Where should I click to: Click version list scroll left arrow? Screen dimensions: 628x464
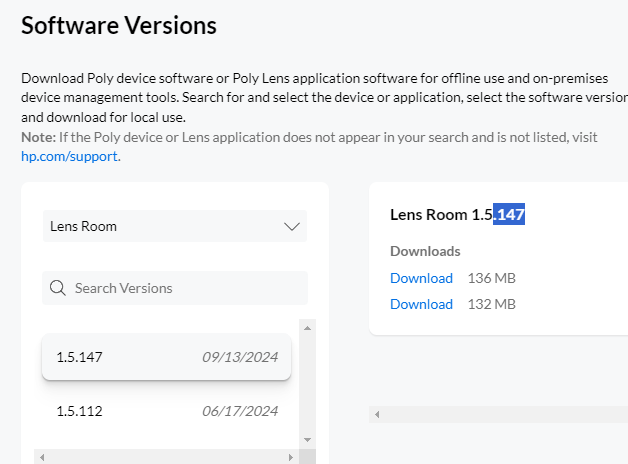tap(42, 457)
